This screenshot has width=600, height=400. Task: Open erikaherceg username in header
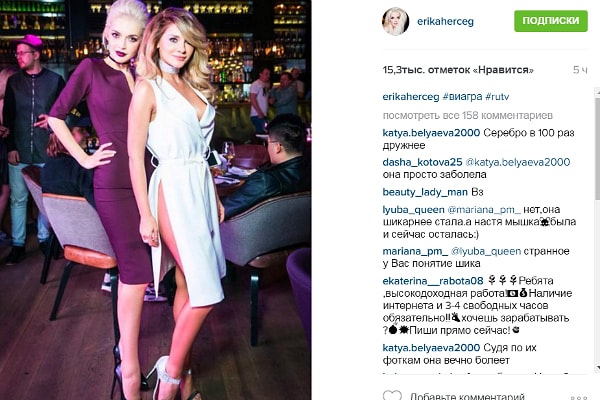(x=445, y=21)
